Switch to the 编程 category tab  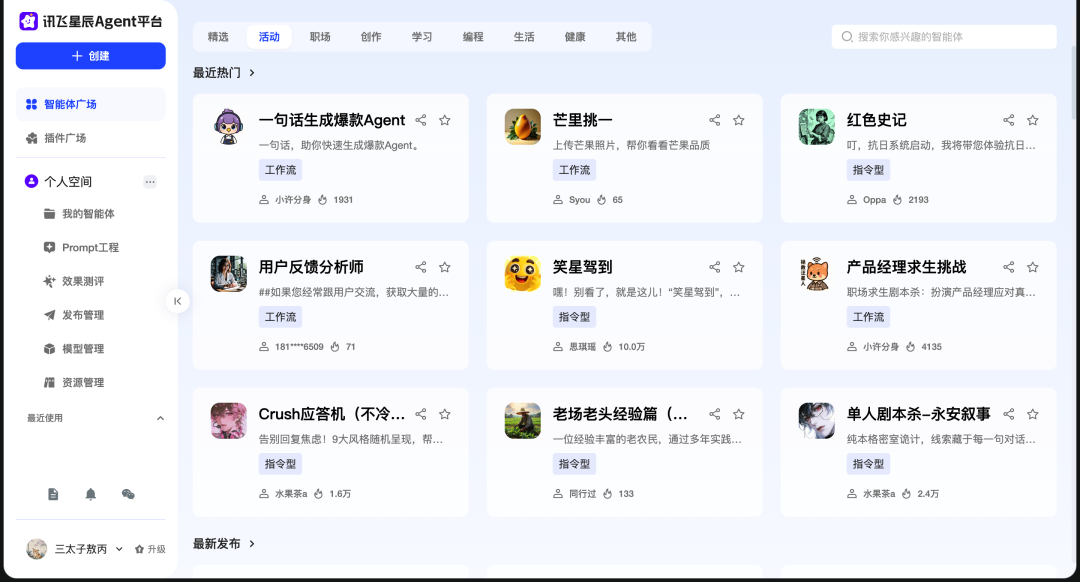click(x=472, y=36)
